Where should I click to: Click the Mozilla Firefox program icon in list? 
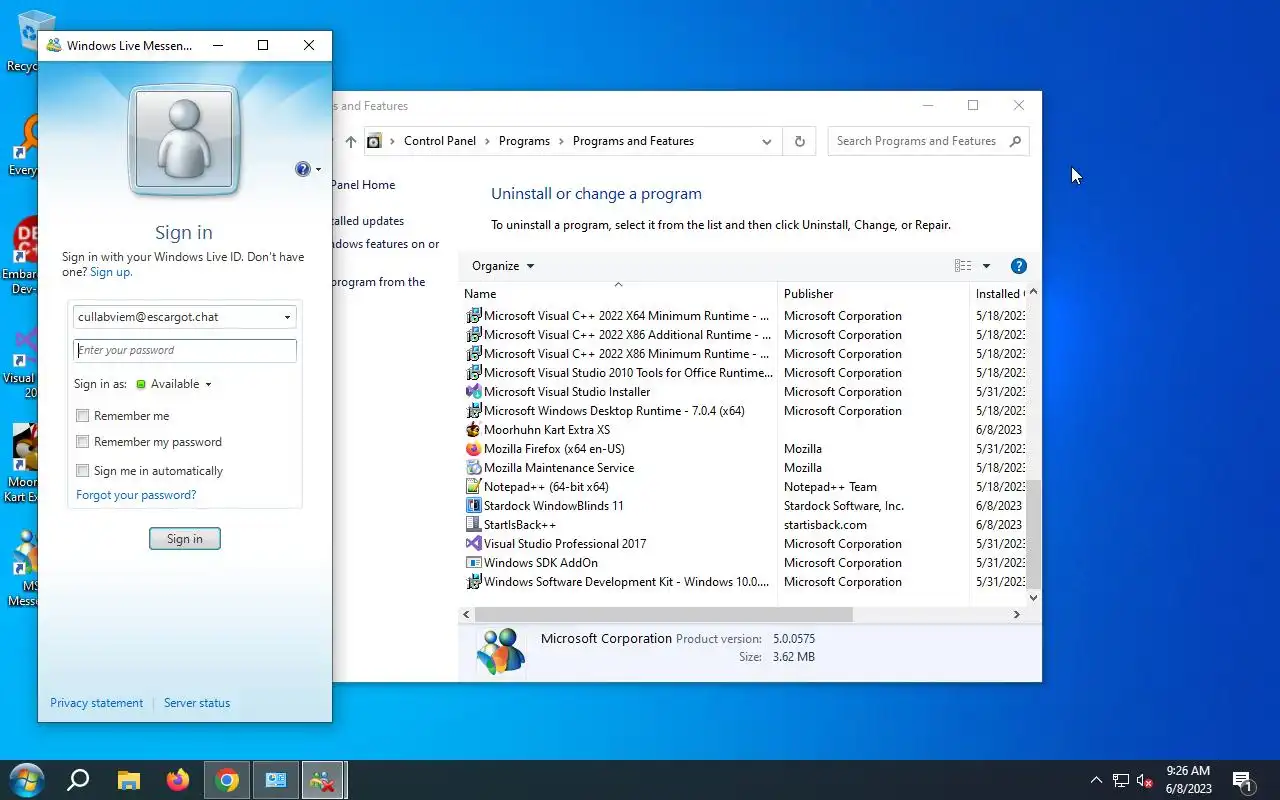pos(474,449)
